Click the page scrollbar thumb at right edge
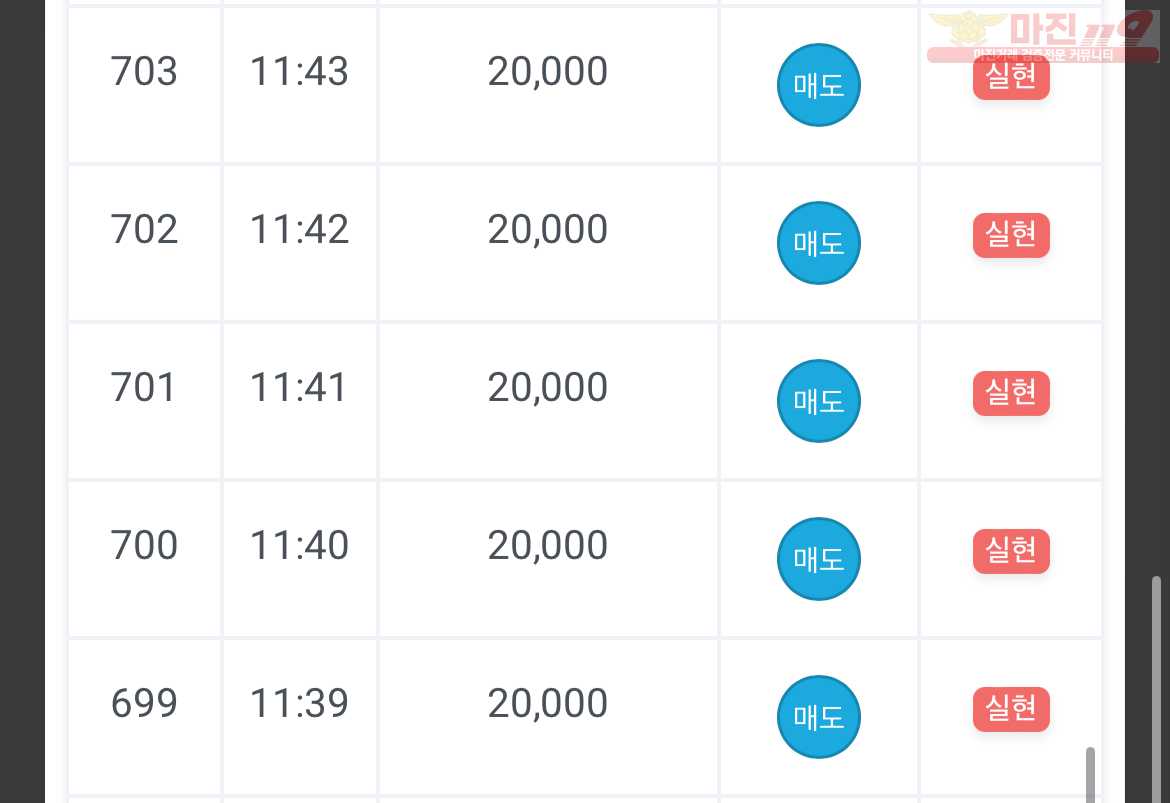 click(x=1157, y=689)
